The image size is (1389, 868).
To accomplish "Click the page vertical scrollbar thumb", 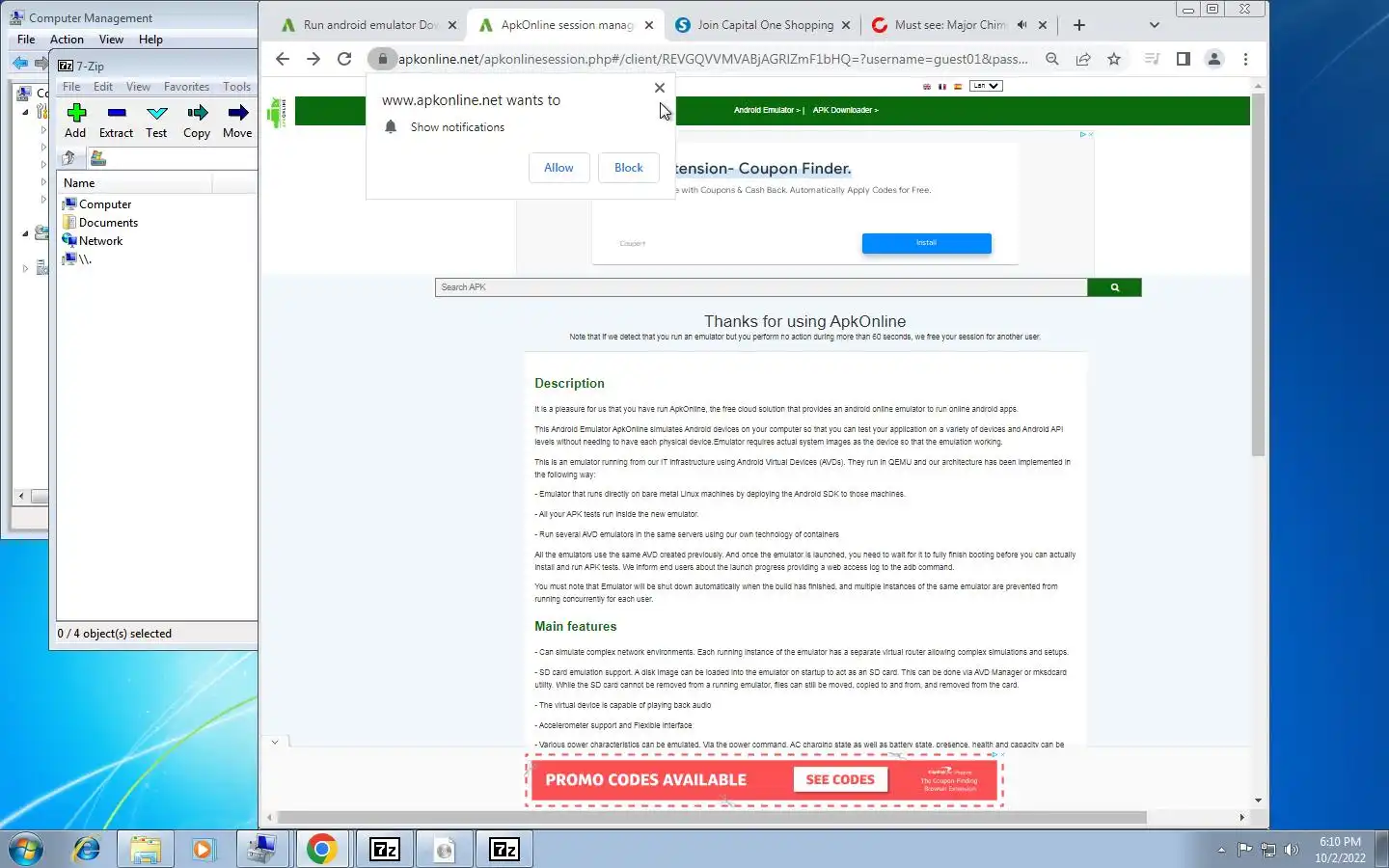I will pyautogui.click(x=1258, y=275).
